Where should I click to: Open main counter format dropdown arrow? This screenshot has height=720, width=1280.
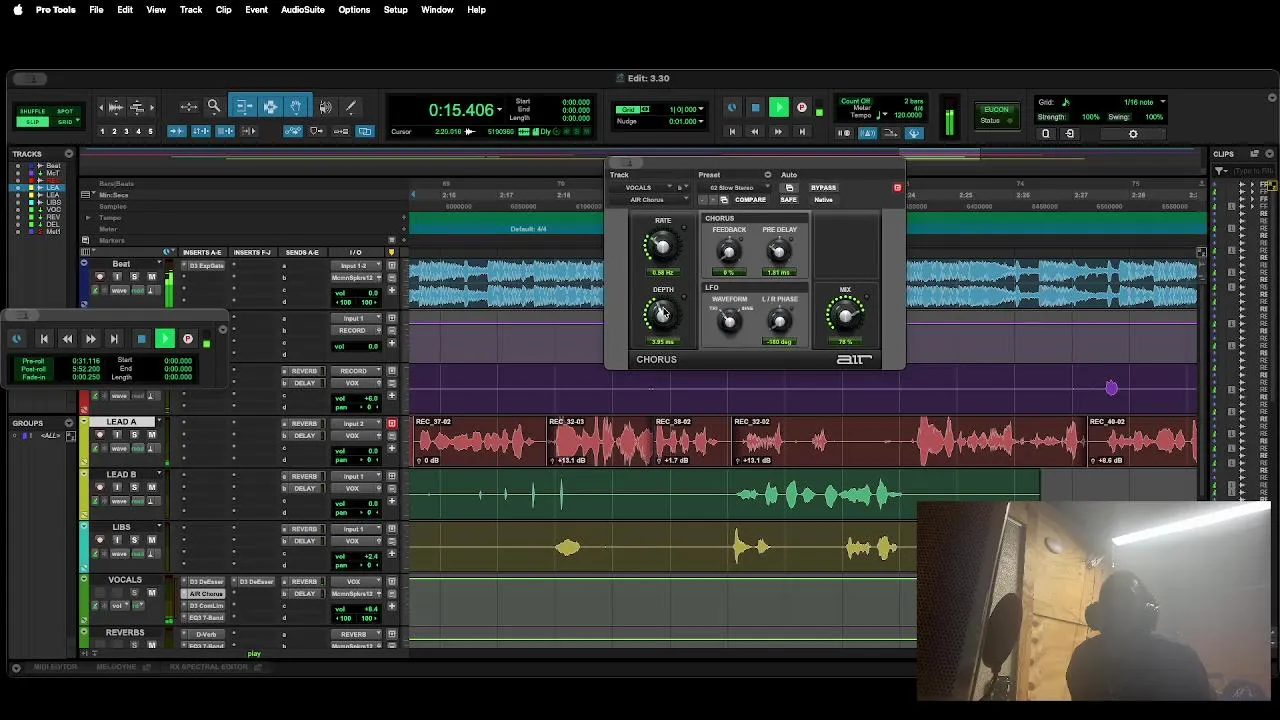tap(500, 110)
